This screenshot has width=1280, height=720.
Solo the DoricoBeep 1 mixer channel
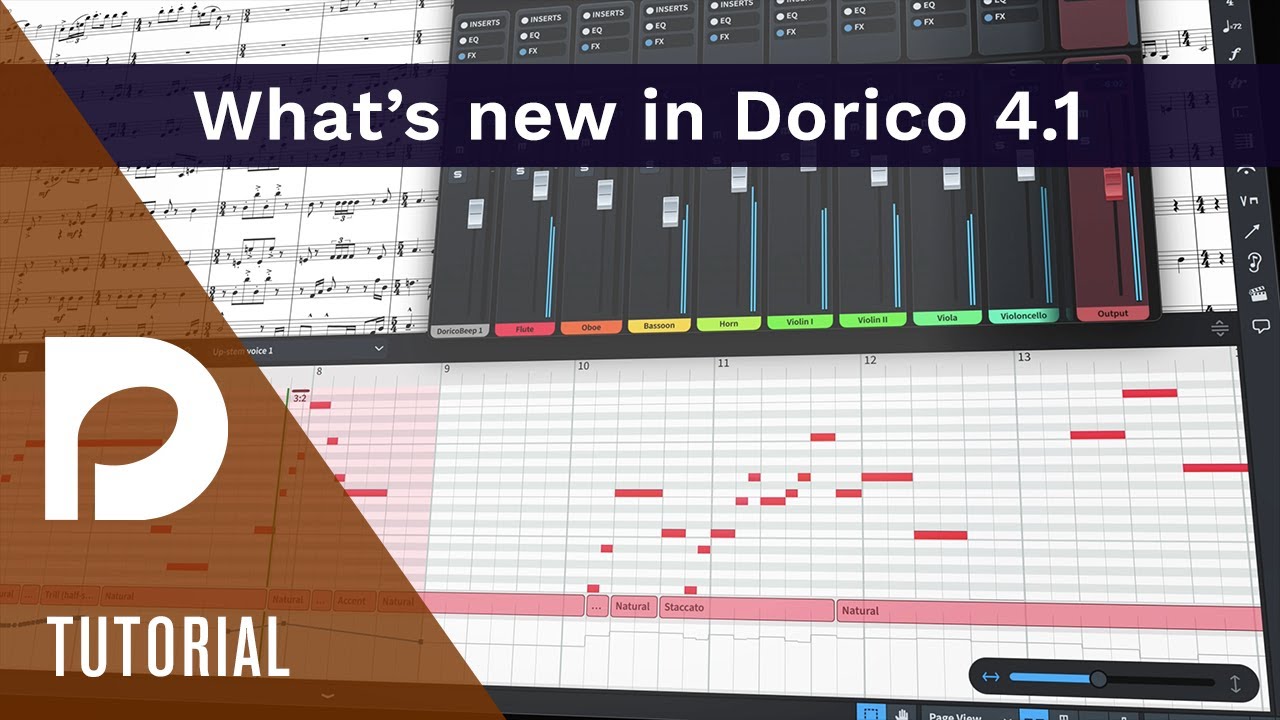tap(456, 175)
